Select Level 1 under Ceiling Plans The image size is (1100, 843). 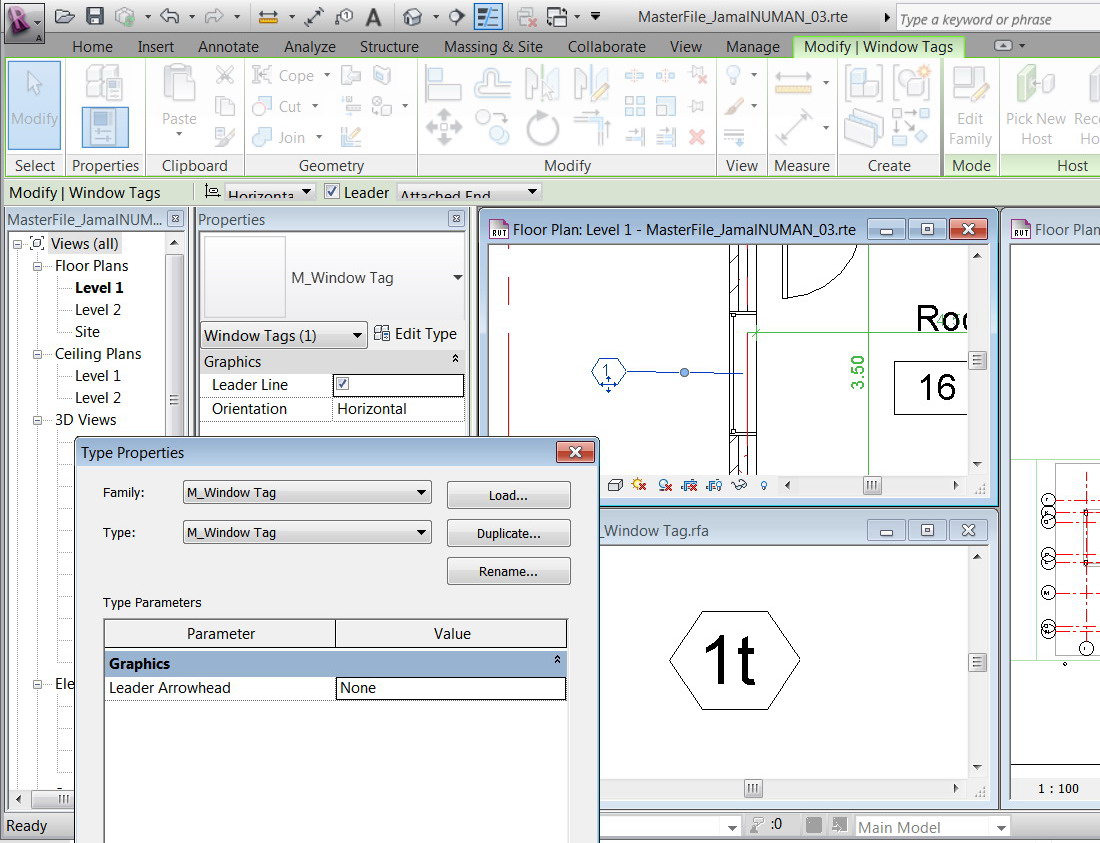tap(98, 376)
